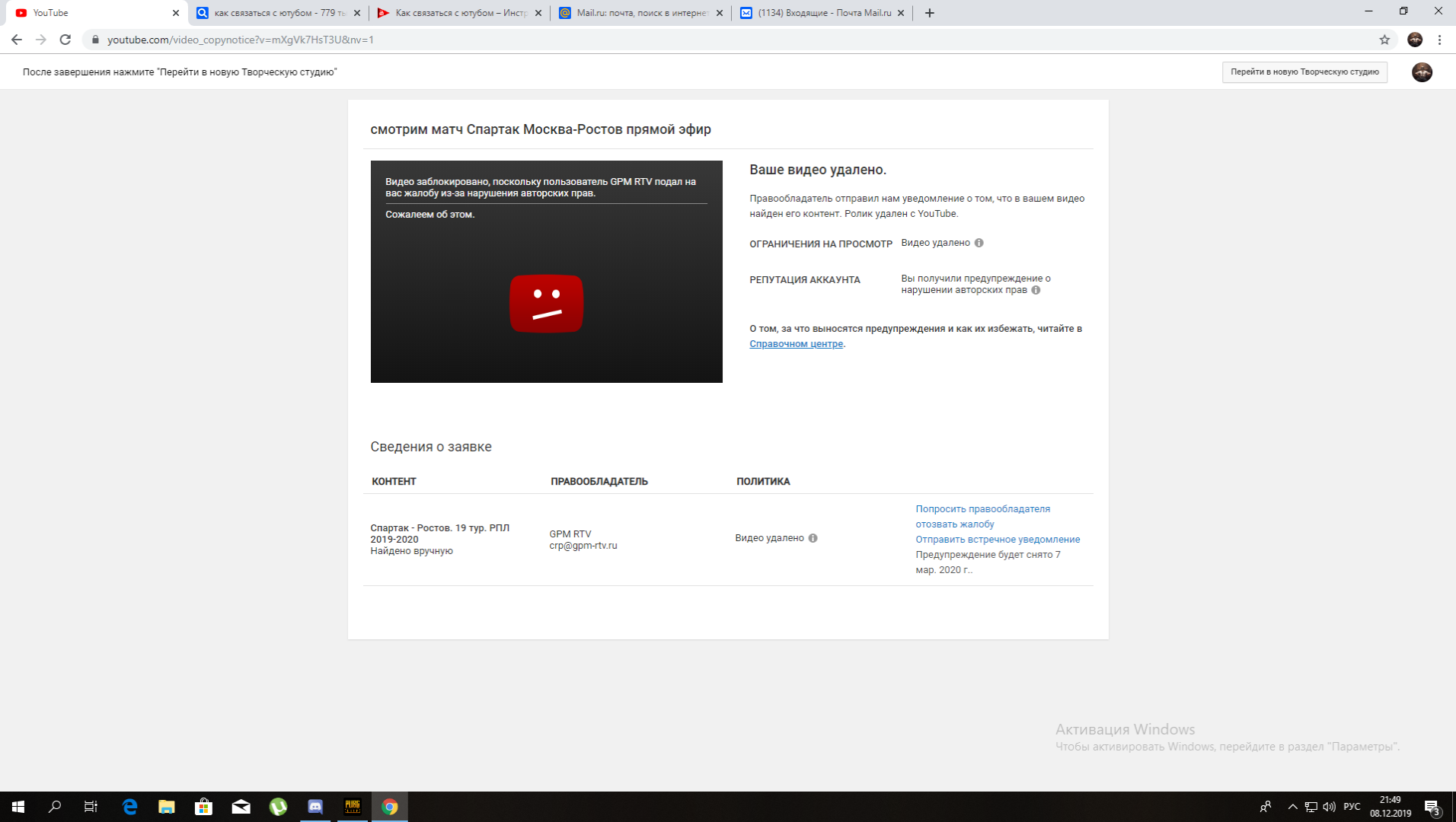1456x822 pixels.
Task: Click the address bar URL
Action: 241,40
